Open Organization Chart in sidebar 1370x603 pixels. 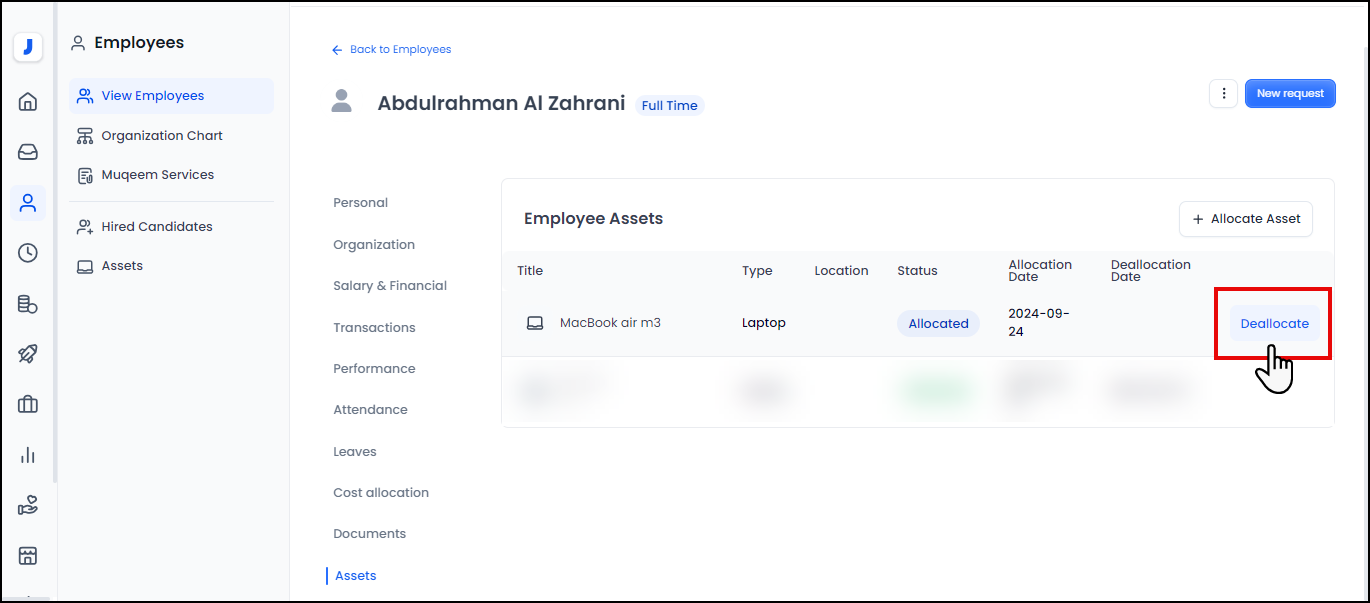click(x=161, y=135)
